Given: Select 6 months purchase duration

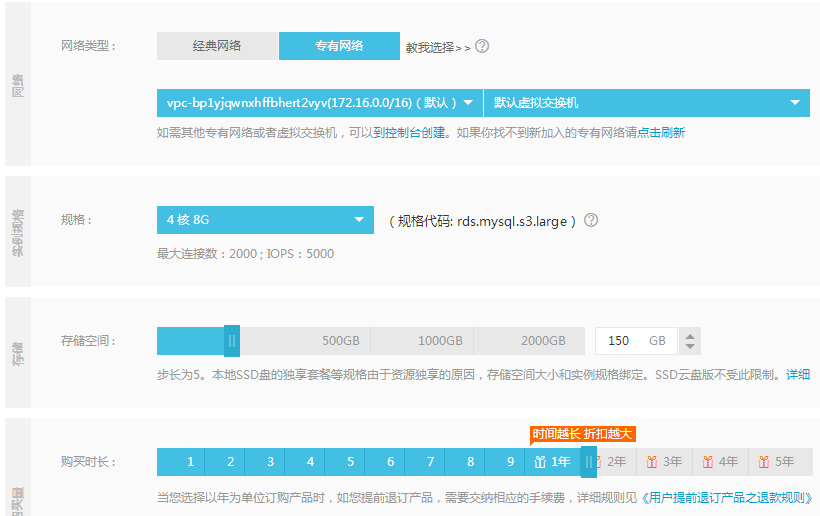Looking at the screenshot, I should [x=390, y=462].
